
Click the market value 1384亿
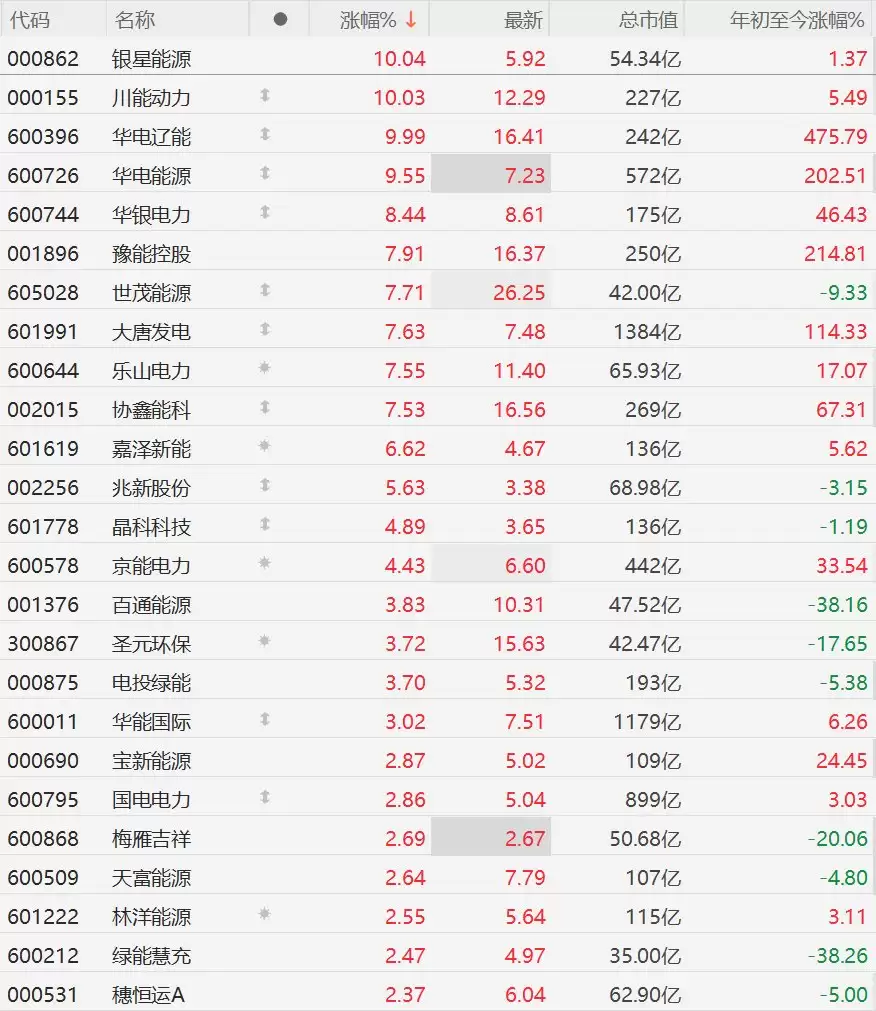pos(647,331)
